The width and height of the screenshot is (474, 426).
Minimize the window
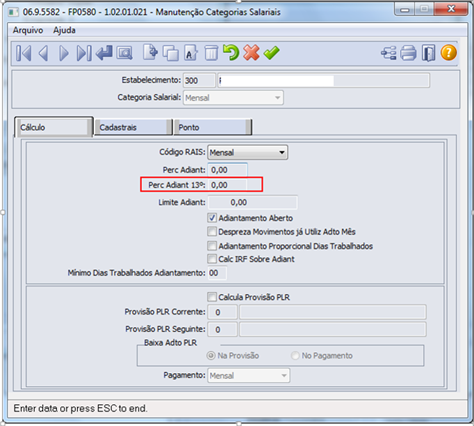tap(404, 9)
